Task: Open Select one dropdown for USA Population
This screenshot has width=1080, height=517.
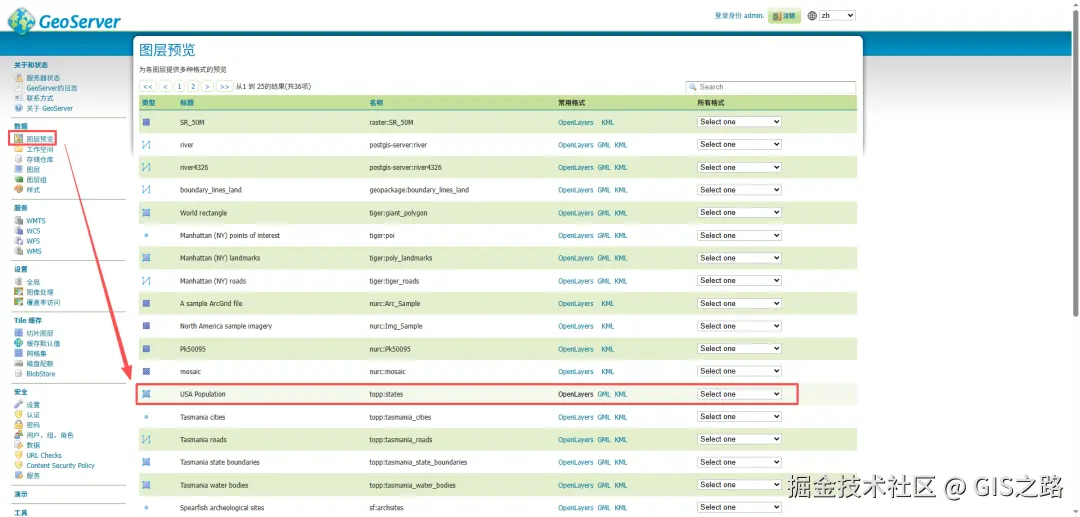Action: pos(739,394)
